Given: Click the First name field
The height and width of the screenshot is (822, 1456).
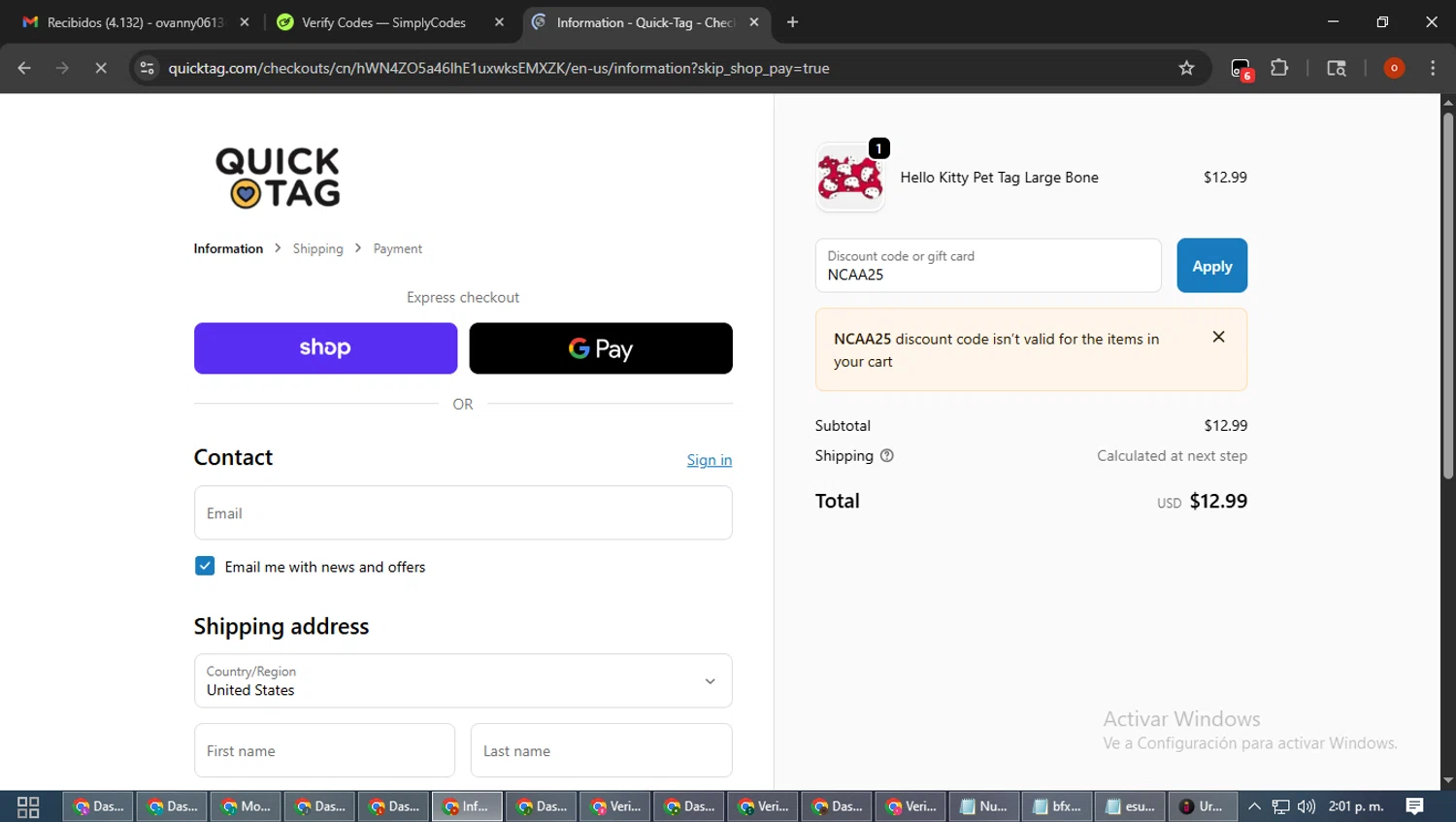Looking at the screenshot, I should [x=324, y=750].
